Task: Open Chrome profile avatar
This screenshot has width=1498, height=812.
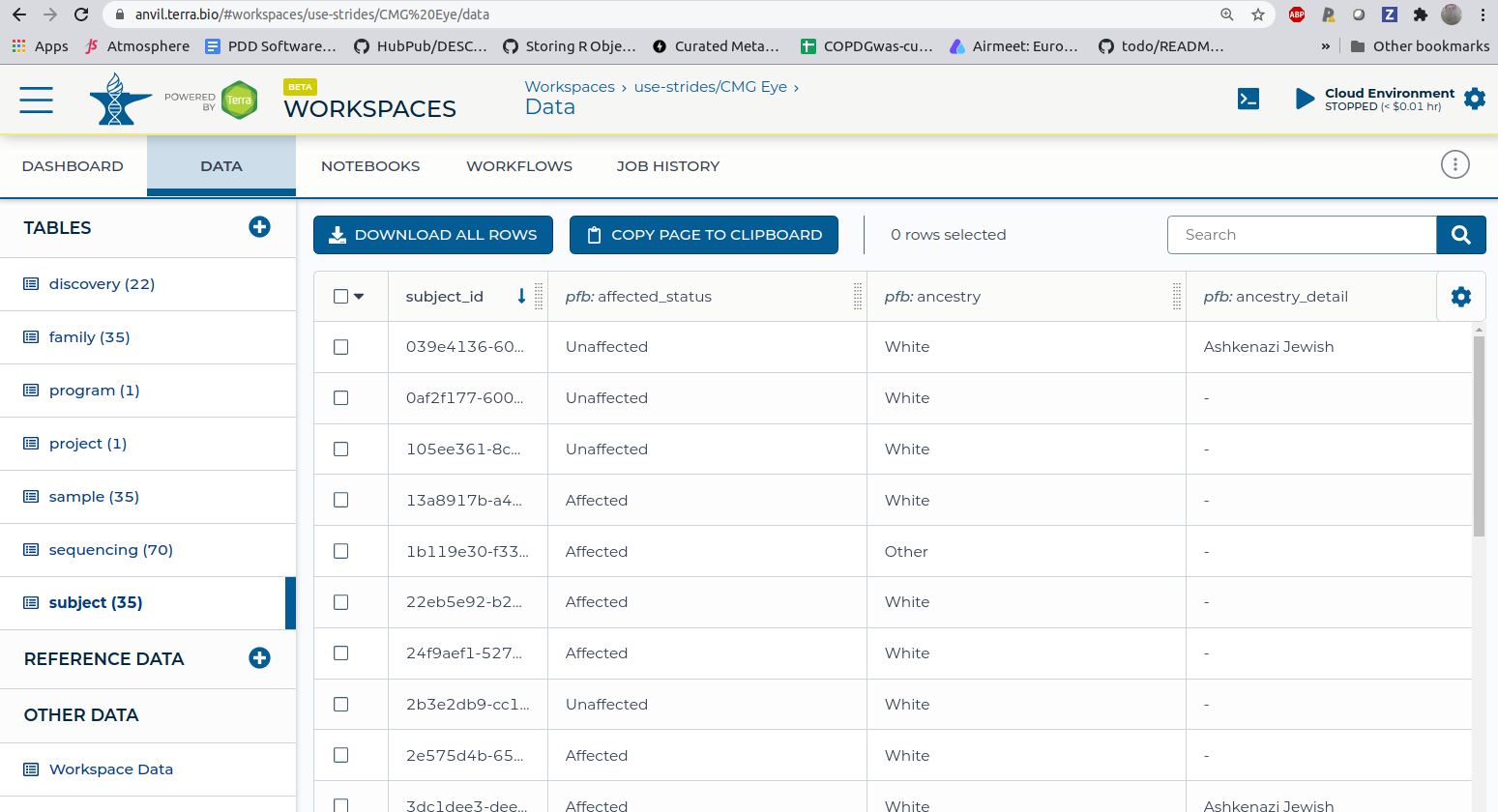Action: coord(1452,14)
